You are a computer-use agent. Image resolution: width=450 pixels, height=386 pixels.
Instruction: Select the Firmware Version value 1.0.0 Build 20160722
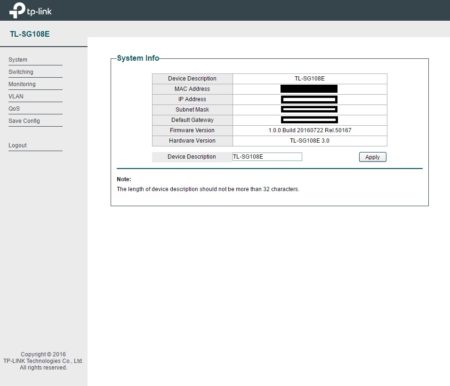coord(310,130)
